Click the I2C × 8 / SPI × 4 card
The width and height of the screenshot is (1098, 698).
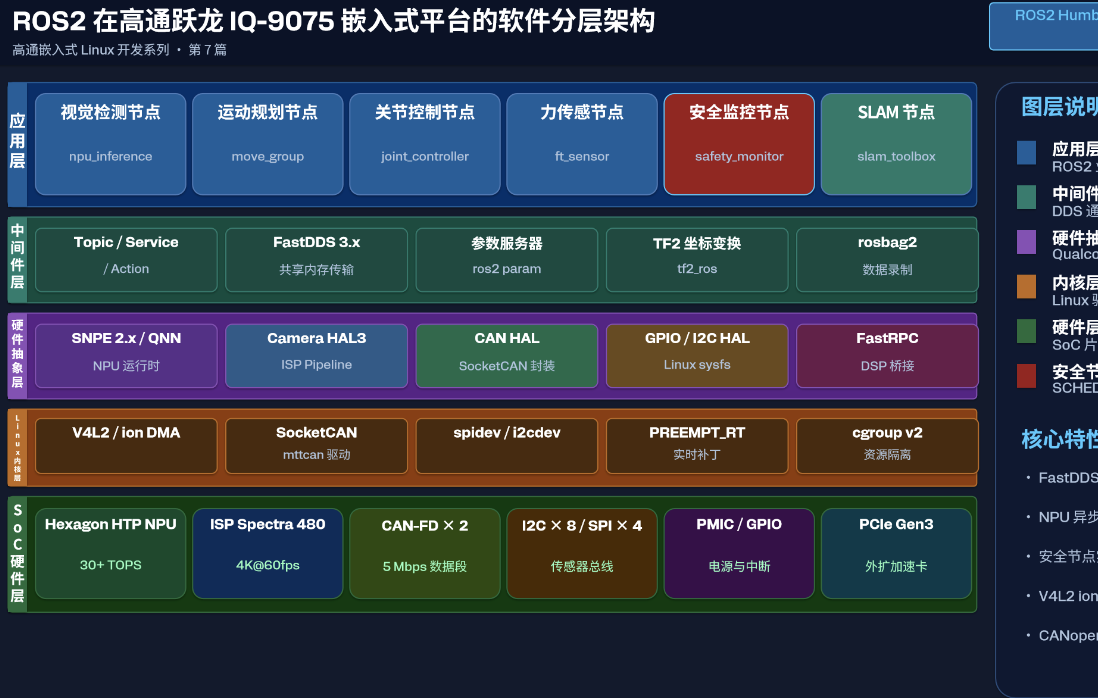click(x=582, y=554)
